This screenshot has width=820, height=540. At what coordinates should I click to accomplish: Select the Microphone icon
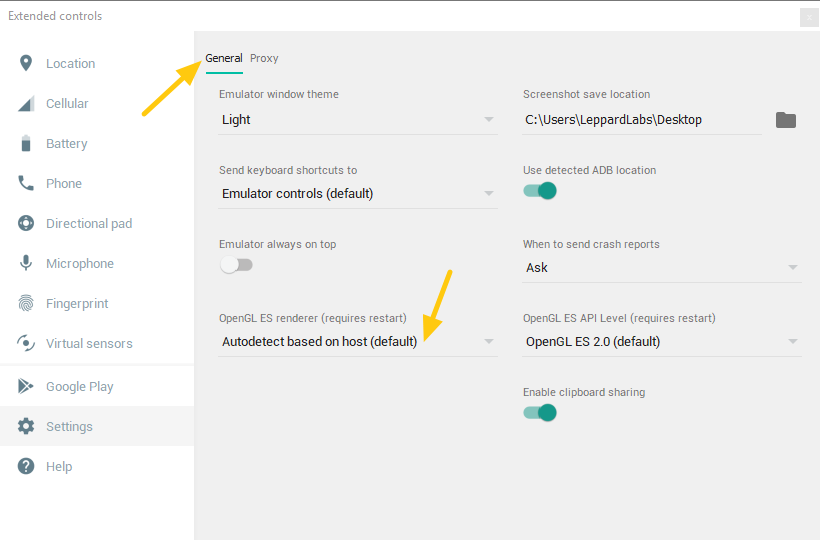26,263
